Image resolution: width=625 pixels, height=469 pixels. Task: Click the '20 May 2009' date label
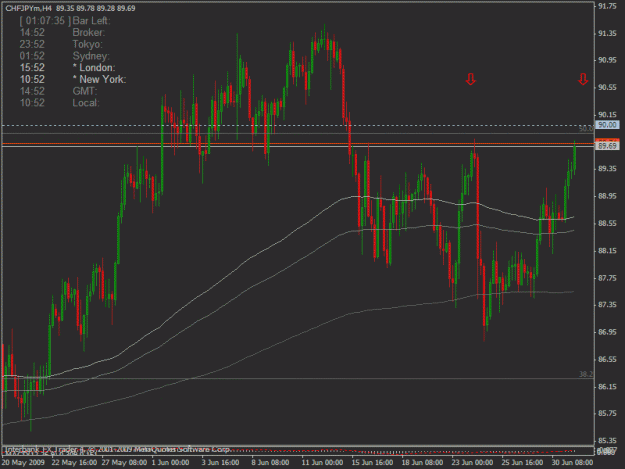(23, 462)
